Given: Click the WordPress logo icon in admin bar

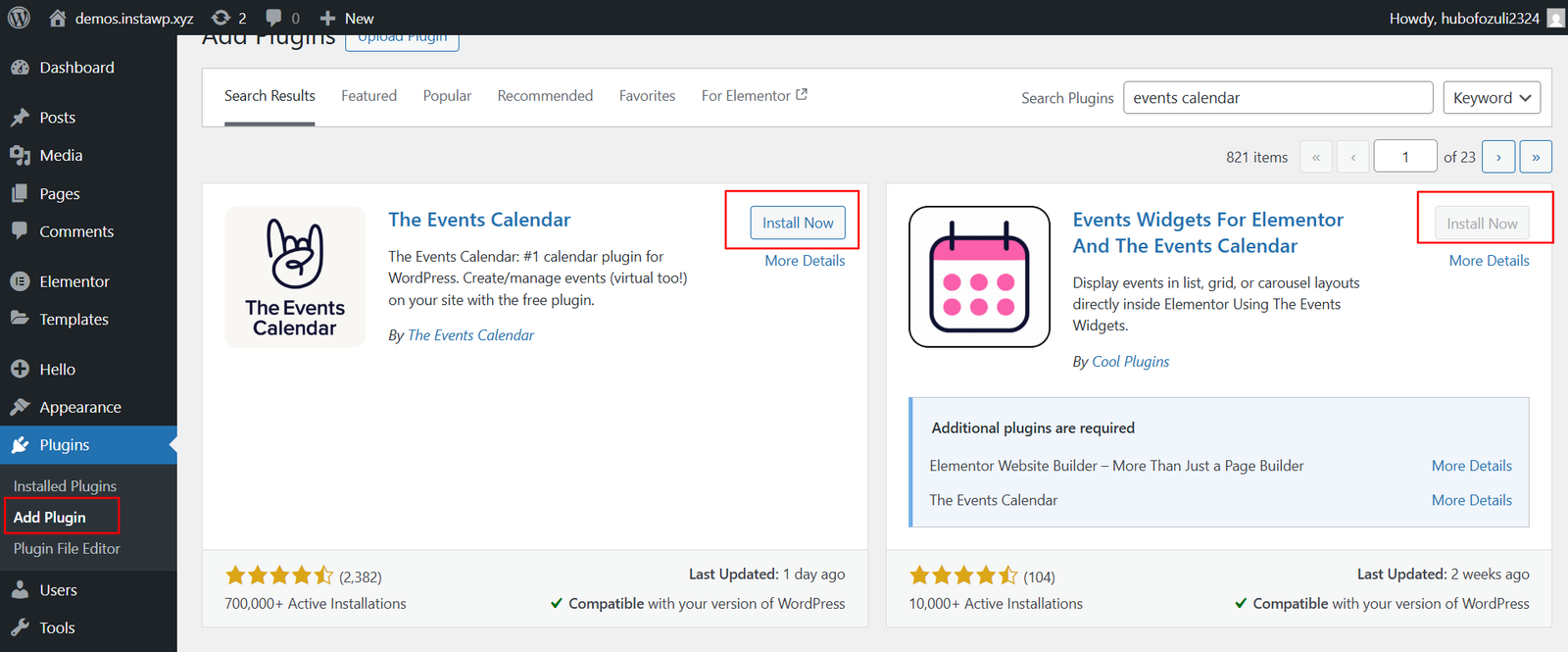Looking at the screenshot, I should [x=20, y=18].
